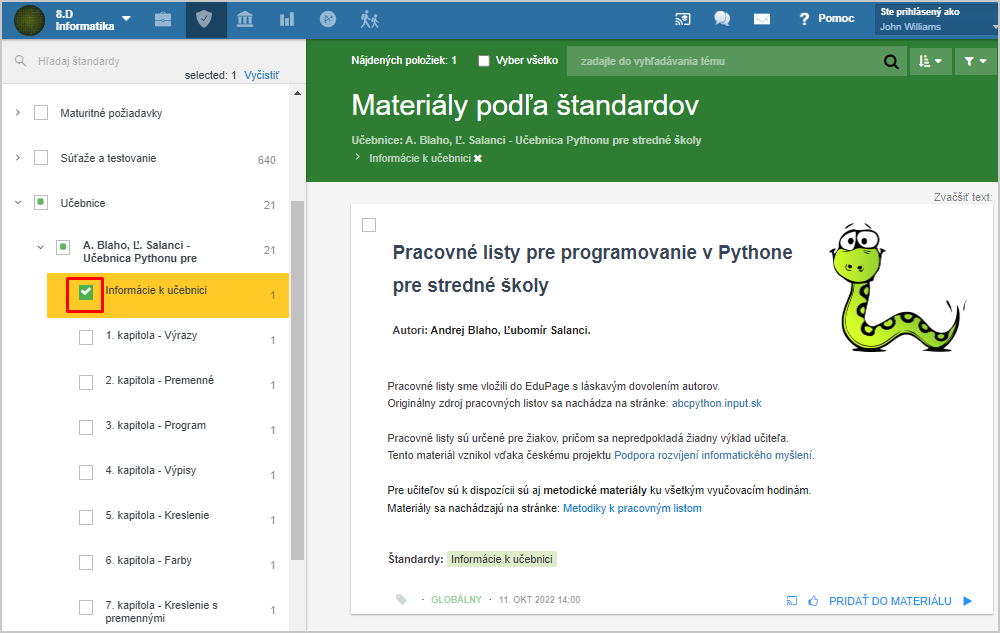Collapse the Učebnice node
This screenshot has width=1000, height=633.
[x=18, y=203]
